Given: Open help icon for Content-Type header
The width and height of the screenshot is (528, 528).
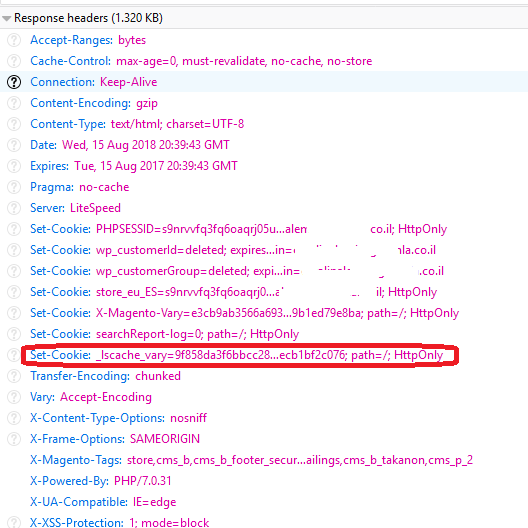Looking at the screenshot, I should pyautogui.click(x=14, y=124).
